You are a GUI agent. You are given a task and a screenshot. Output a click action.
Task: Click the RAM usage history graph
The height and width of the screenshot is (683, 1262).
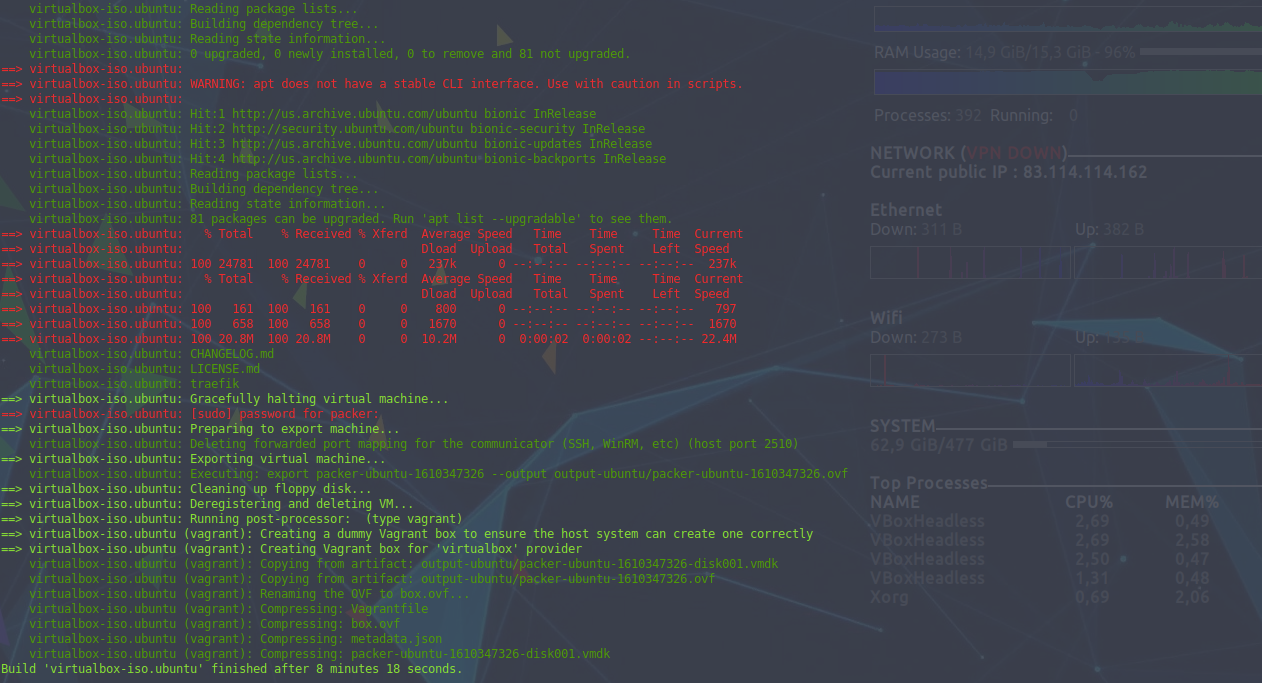click(1067, 82)
